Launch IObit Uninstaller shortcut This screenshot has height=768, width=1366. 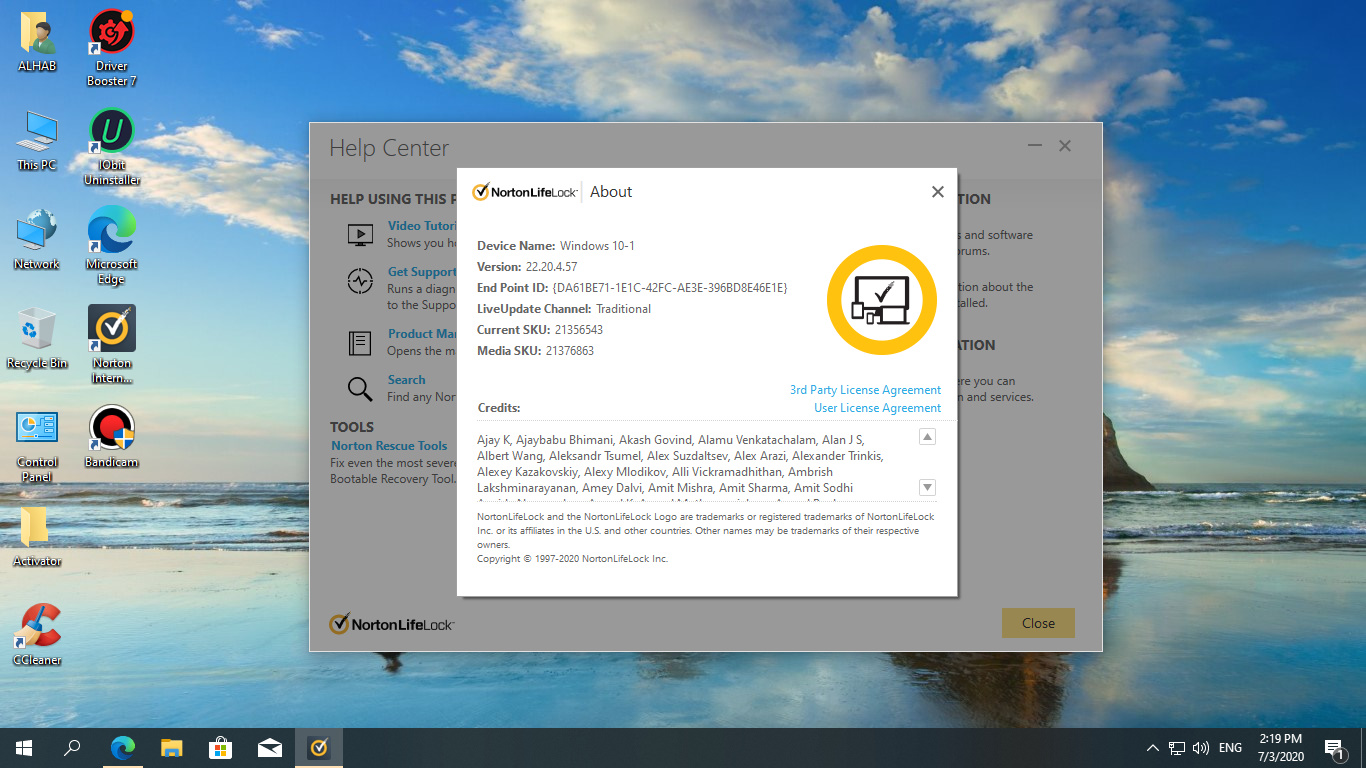coord(112,147)
